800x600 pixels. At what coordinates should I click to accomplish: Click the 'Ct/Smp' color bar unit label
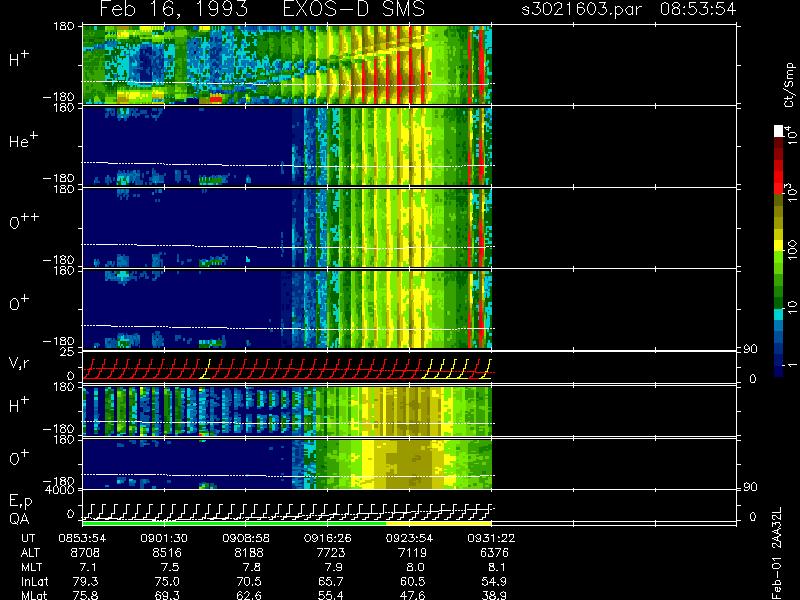pos(789,85)
